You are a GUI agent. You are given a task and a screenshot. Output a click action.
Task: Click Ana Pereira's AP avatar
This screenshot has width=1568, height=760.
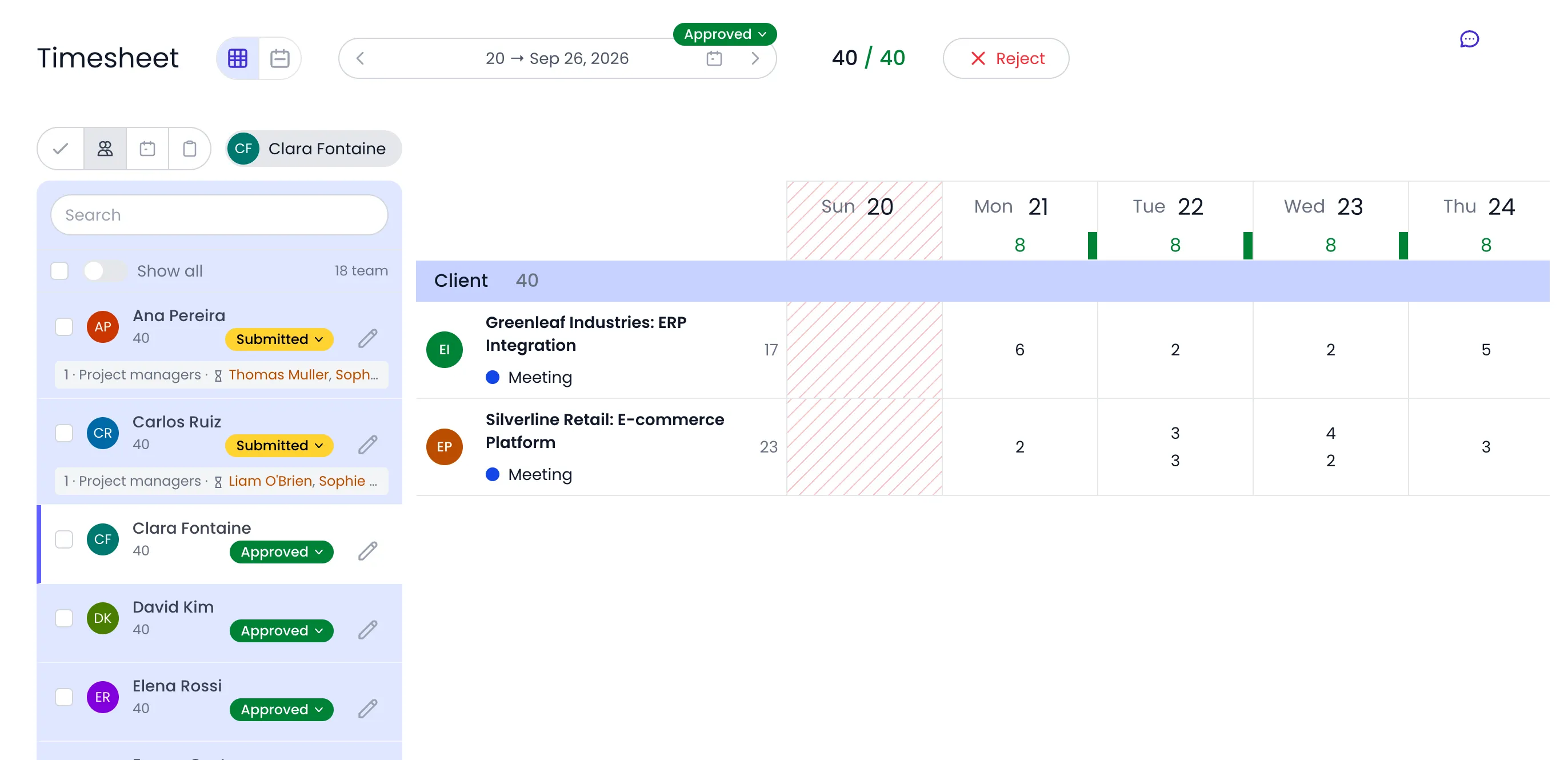[x=102, y=327]
